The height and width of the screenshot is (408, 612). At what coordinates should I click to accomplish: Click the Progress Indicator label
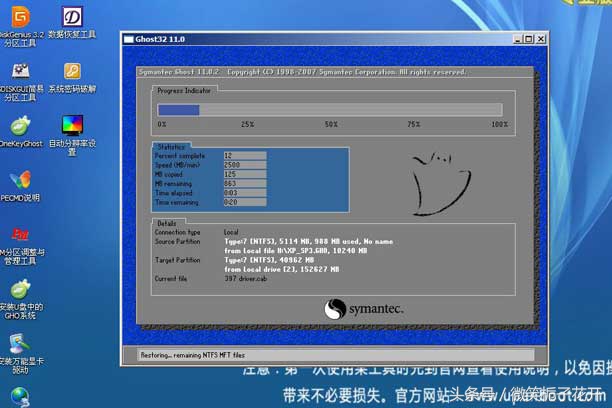(184, 91)
